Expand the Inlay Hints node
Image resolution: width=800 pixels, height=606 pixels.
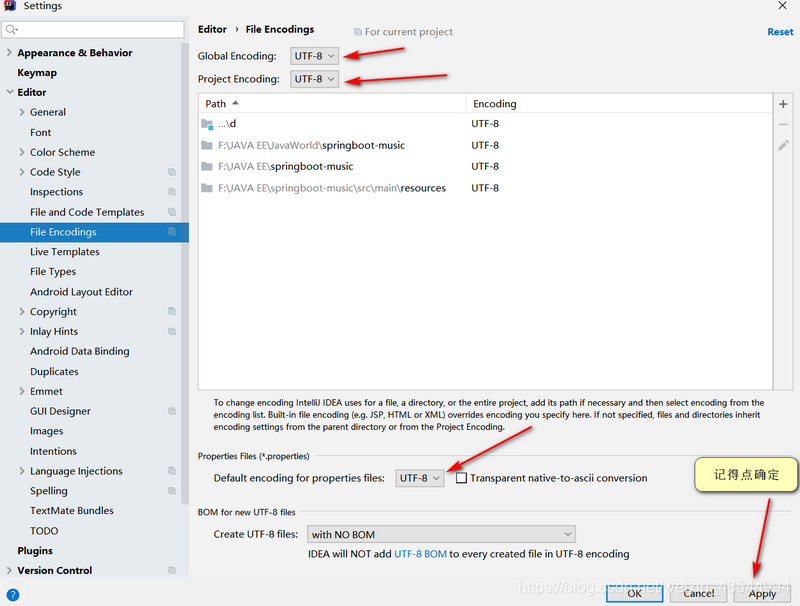coord(21,331)
